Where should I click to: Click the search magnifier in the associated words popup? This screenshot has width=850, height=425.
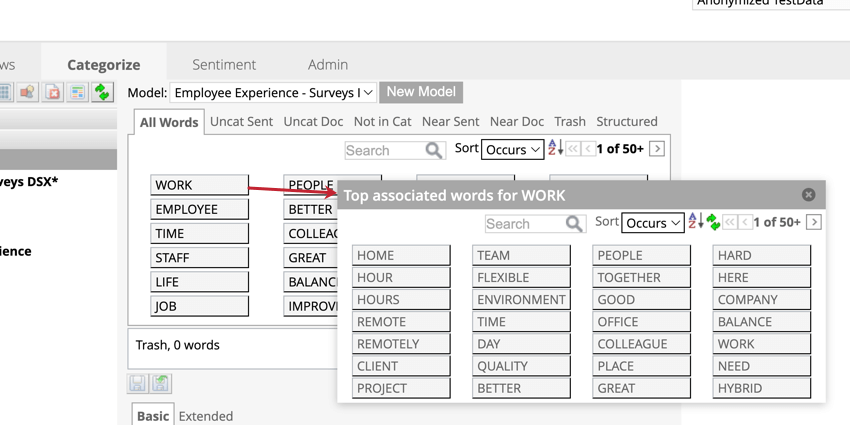click(x=574, y=223)
